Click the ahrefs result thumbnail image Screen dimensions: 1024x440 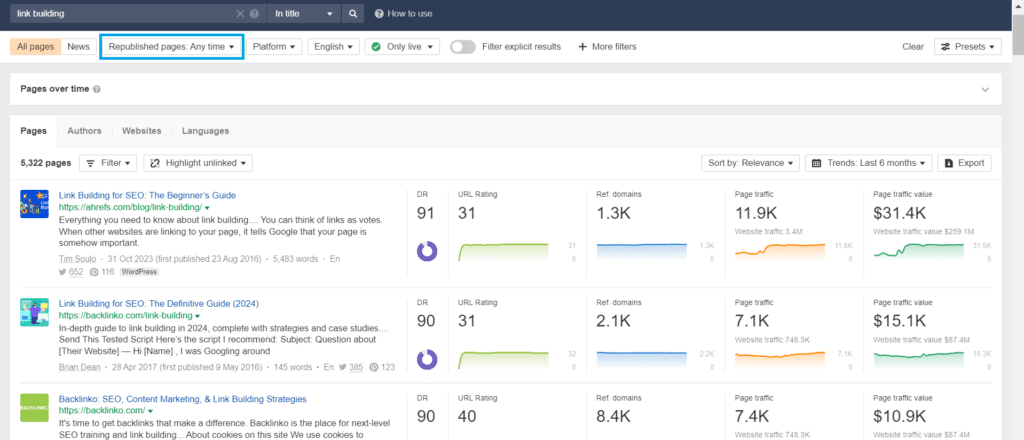pos(35,204)
